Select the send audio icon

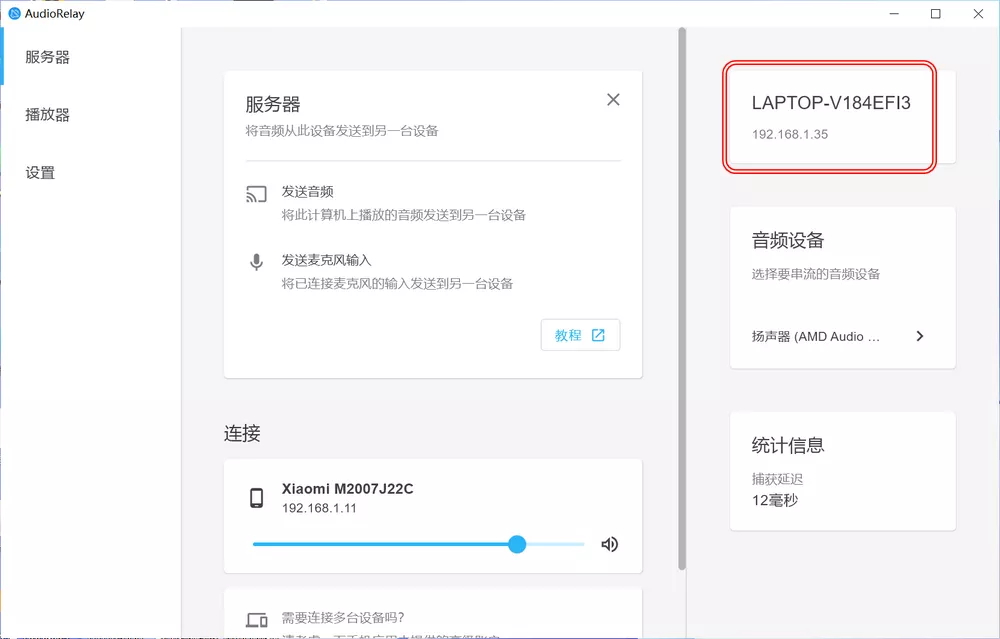click(x=256, y=194)
